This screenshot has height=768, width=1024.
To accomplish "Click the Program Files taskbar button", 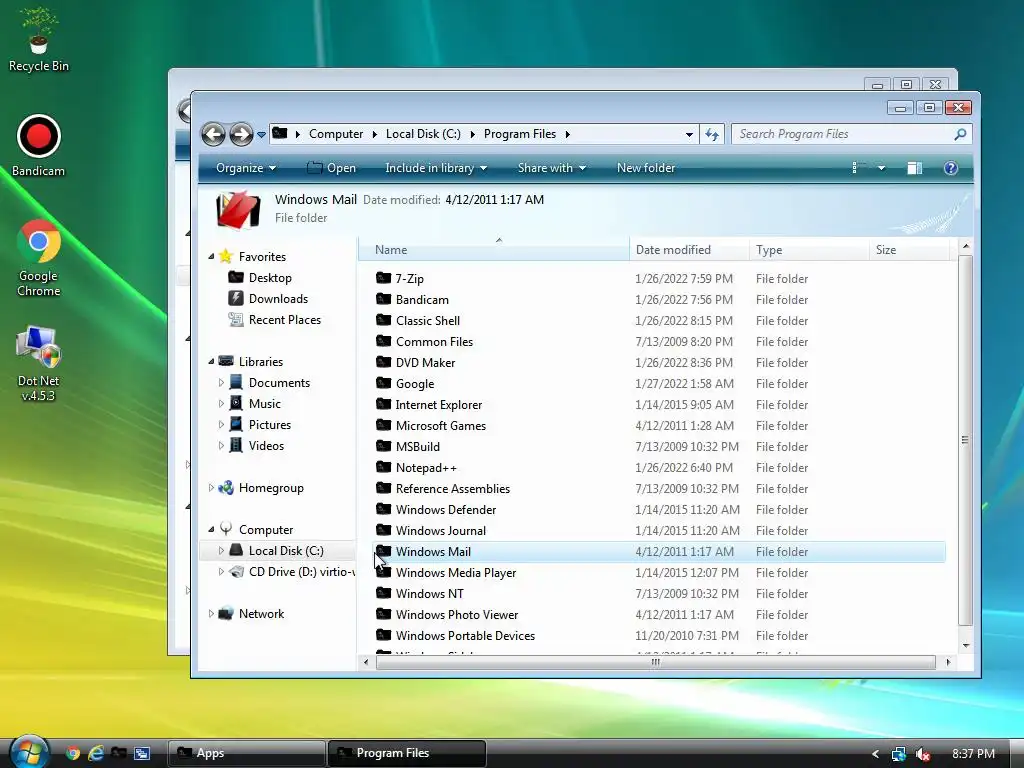I will 407,754.
